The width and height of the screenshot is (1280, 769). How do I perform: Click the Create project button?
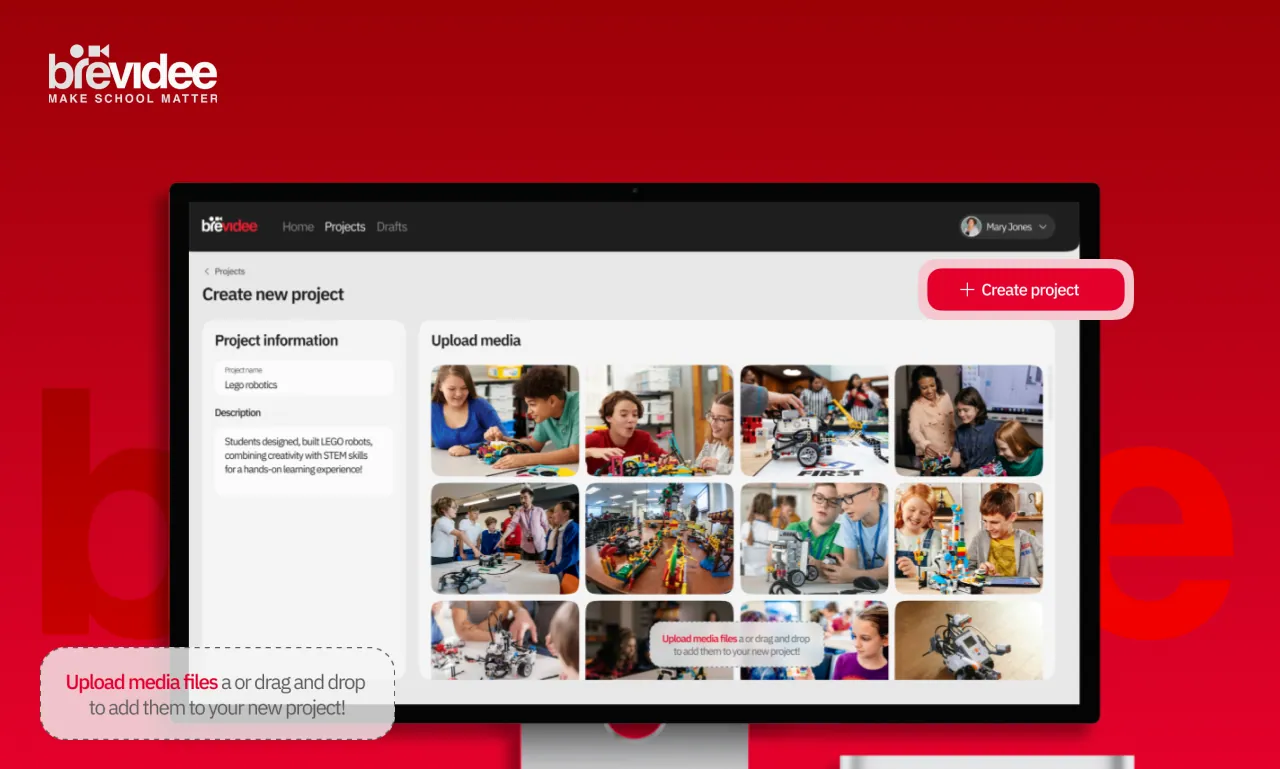[x=1026, y=290]
